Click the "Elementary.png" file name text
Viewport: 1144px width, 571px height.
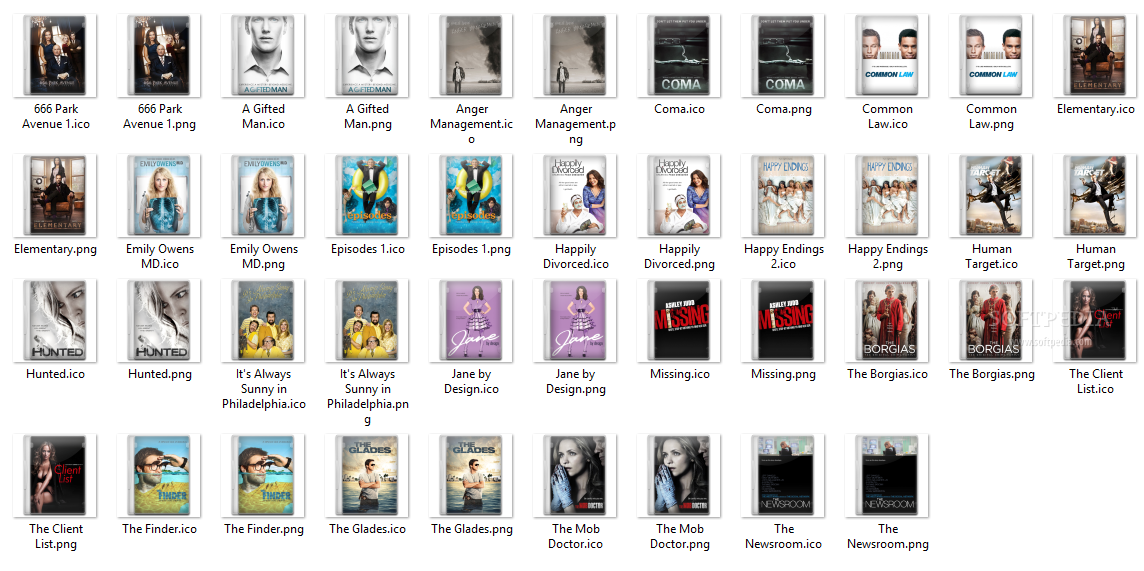[55, 249]
